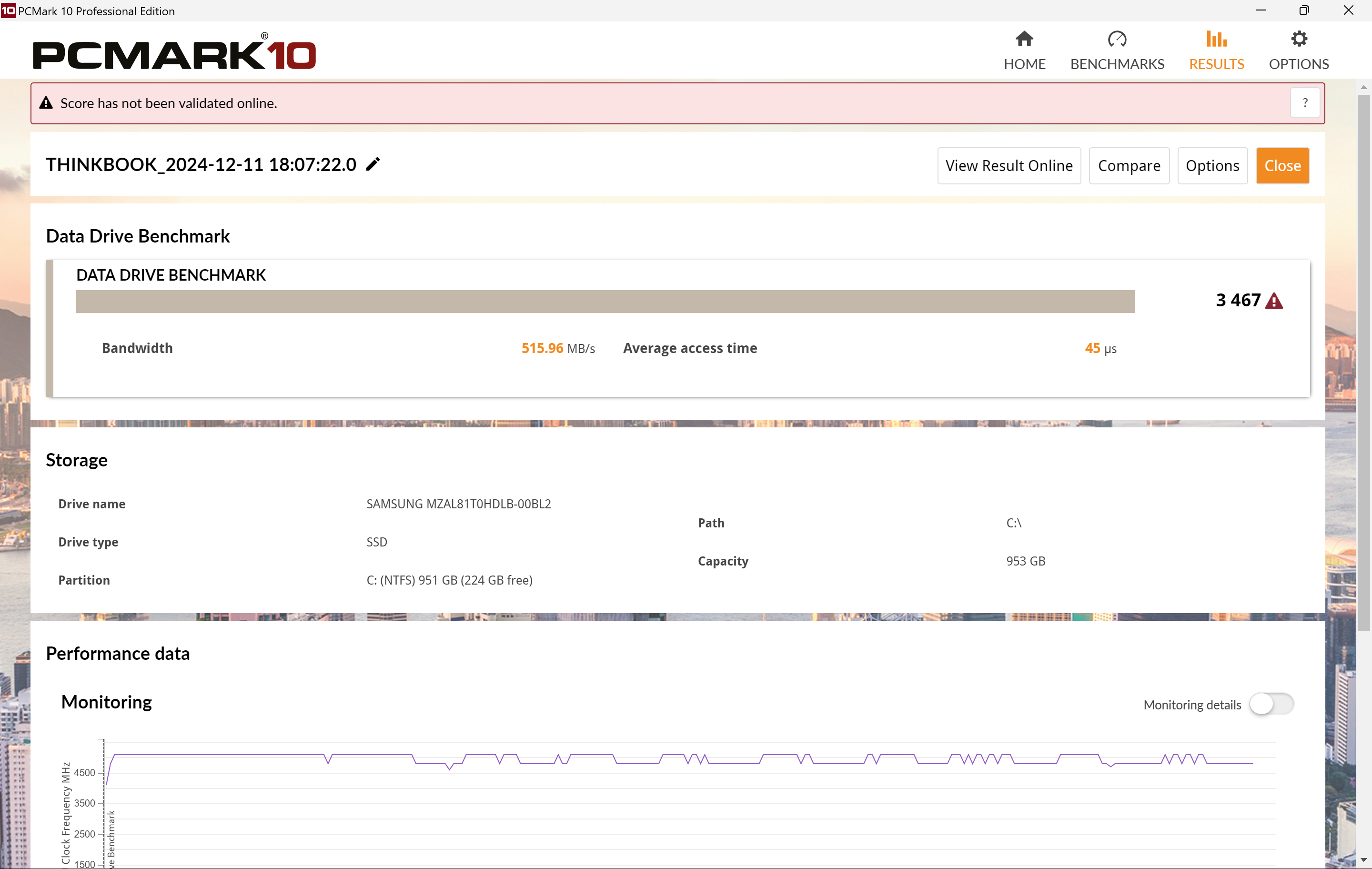Click the Home house icon

(1024, 39)
